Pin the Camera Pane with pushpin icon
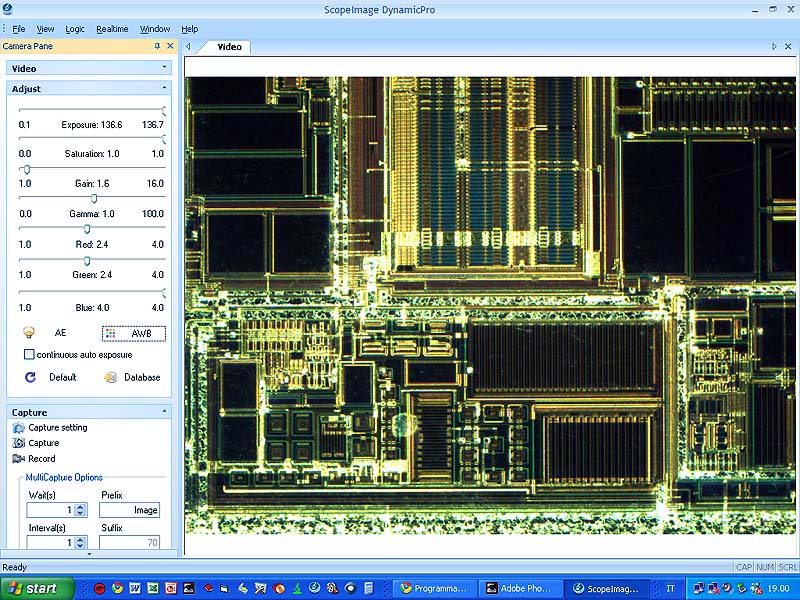This screenshot has width=800, height=600. pyautogui.click(x=157, y=46)
